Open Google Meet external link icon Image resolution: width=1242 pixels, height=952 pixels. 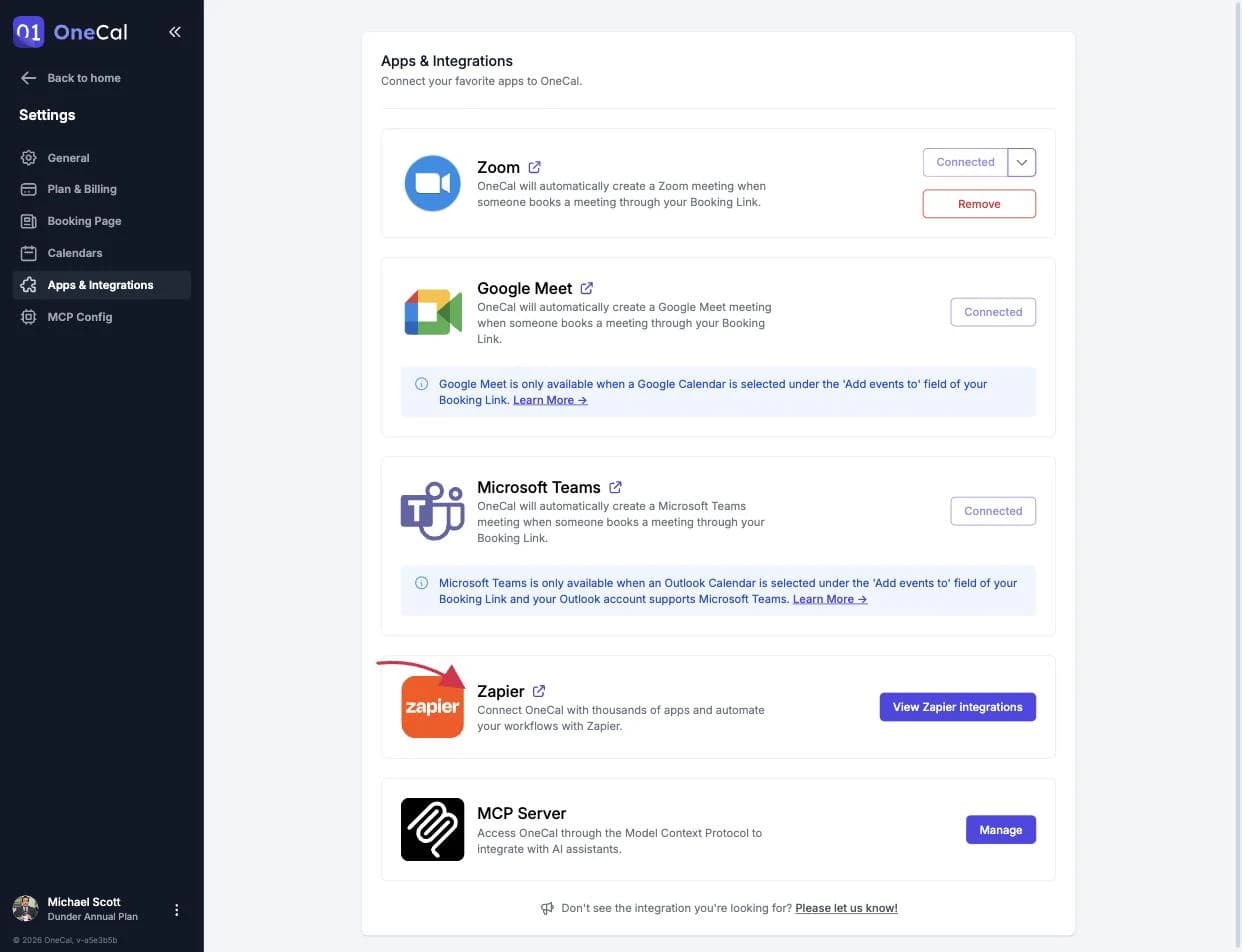[x=587, y=288]
